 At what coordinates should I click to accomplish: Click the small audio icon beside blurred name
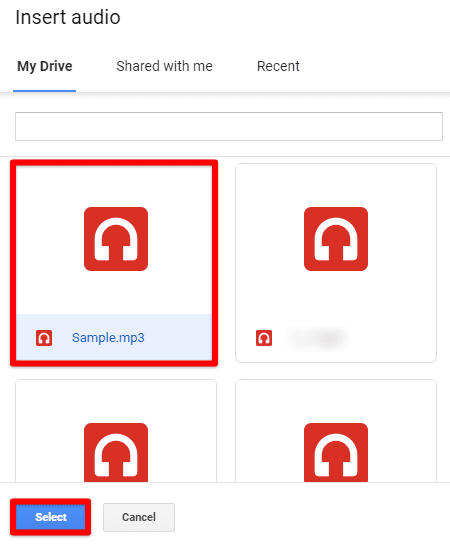coord(264,338)
